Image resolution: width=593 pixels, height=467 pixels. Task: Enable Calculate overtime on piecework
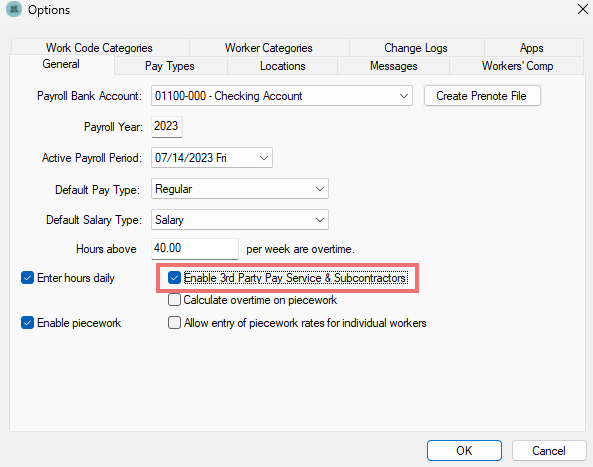174,300
